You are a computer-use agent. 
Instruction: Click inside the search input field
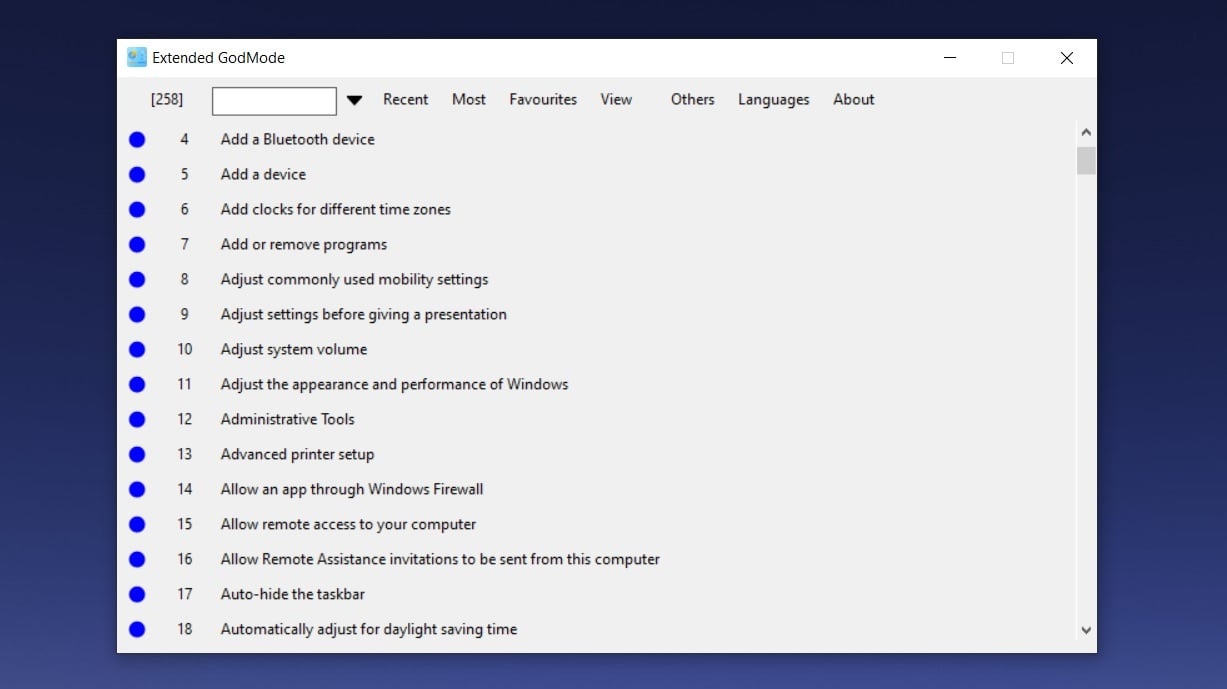[274, 101]
